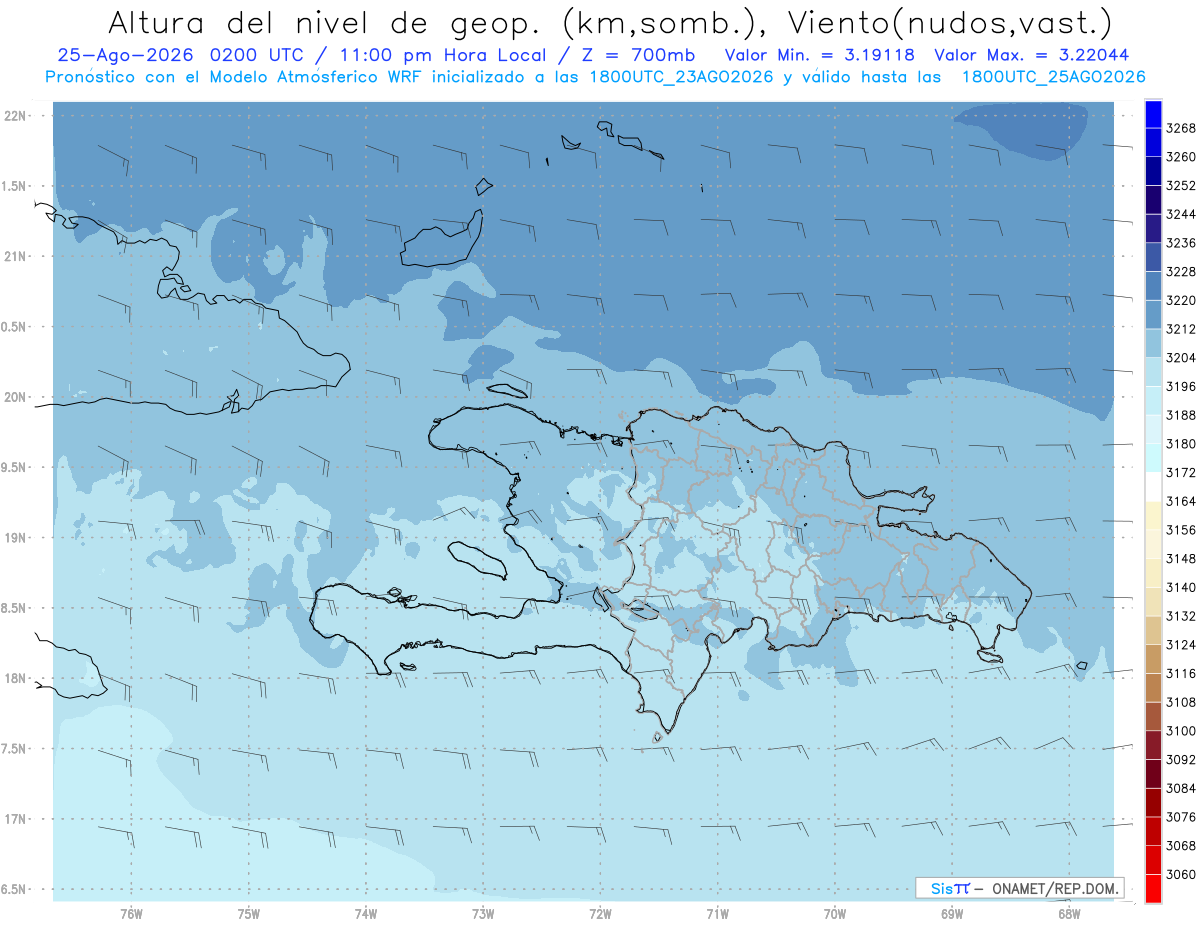Click the 'Valor Min. = 3.19118' value
This screenshot has height=927, width=1200.
[x=819, y=56]
